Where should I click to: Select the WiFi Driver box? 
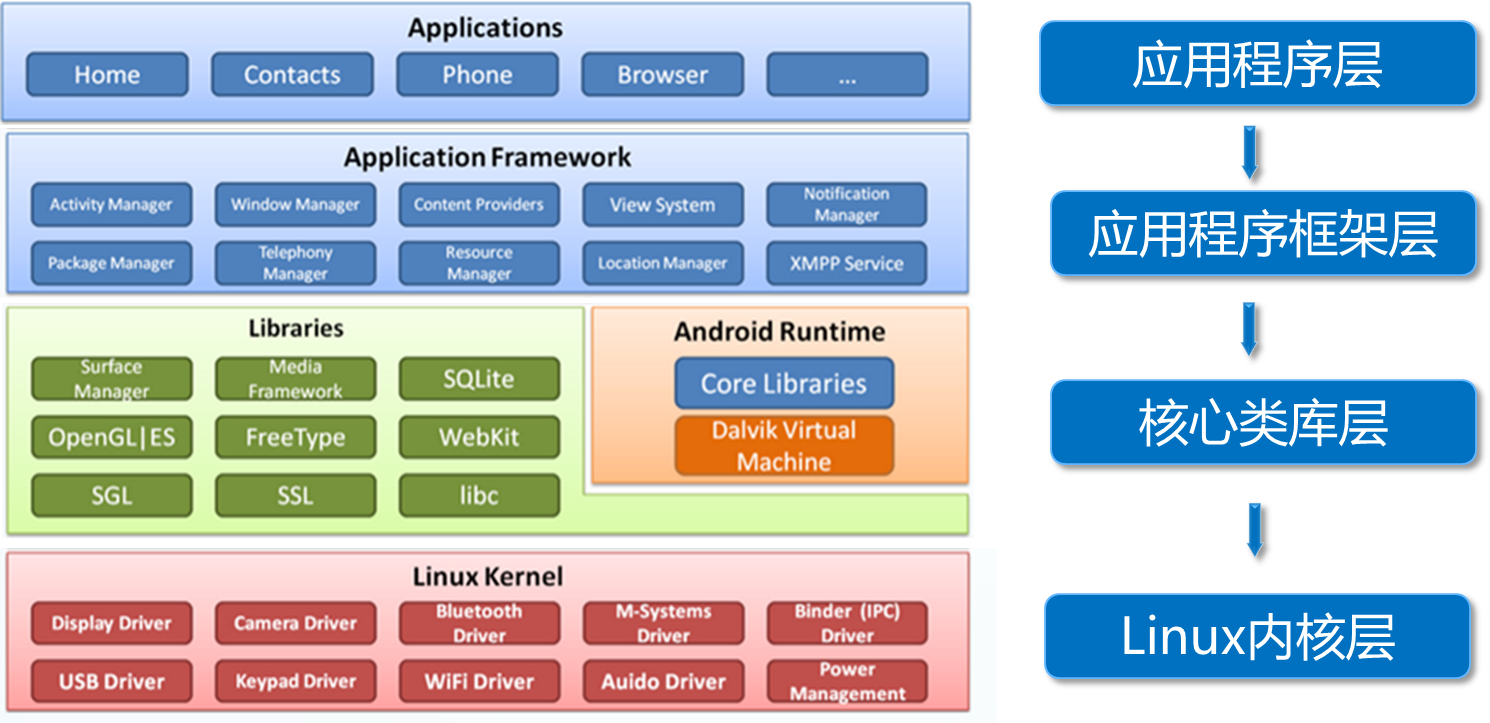click(x=479, y=681)
